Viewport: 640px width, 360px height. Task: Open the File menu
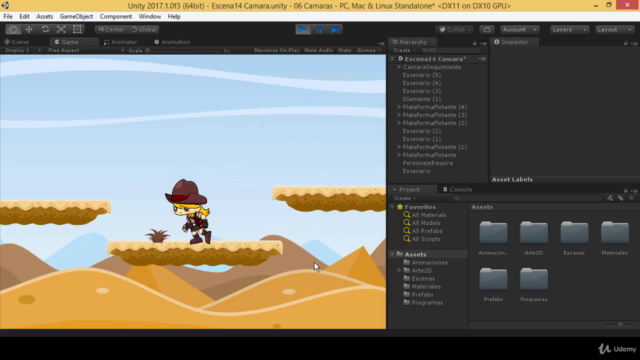[8, 16]
